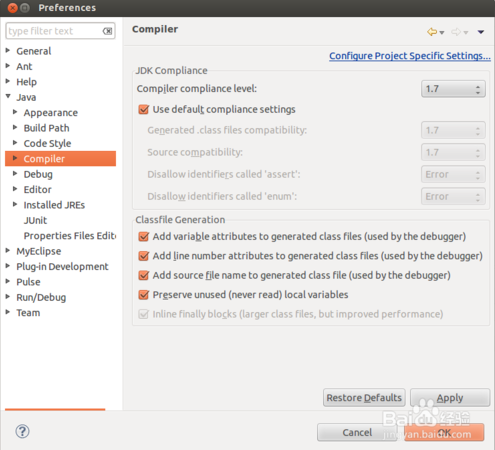Screen dimensions: 495x450
Task: Click the Restore Defaults button
Action: point(364,397)
